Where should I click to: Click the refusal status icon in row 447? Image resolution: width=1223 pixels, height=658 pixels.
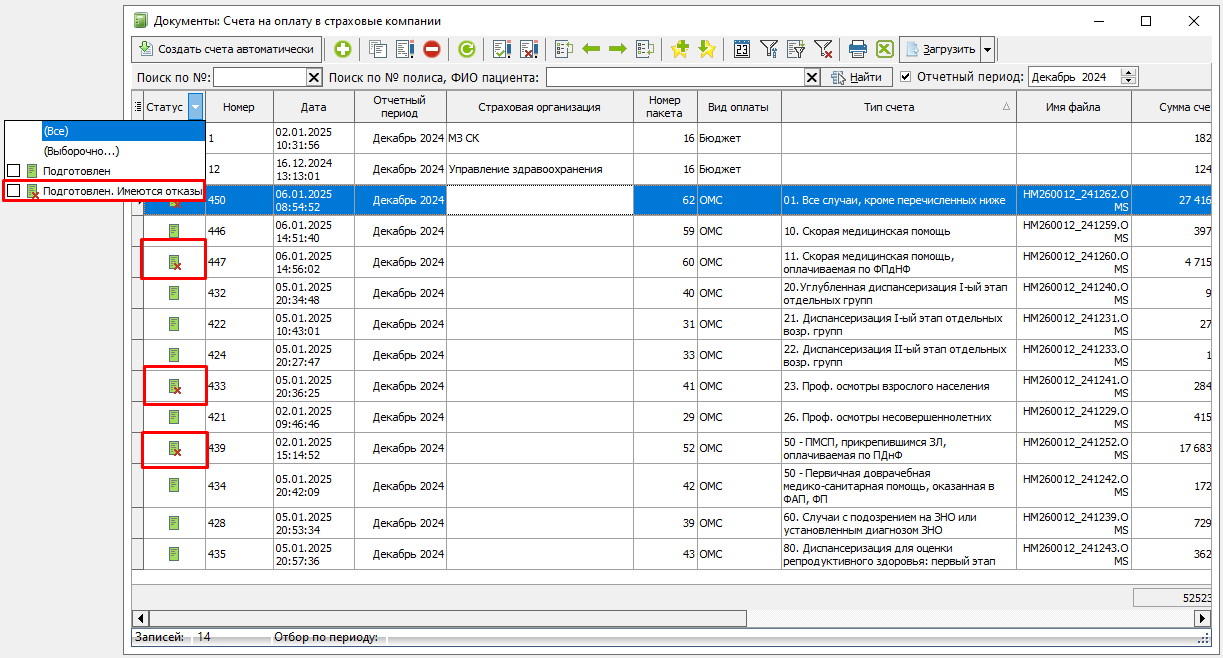coord(174,262)
